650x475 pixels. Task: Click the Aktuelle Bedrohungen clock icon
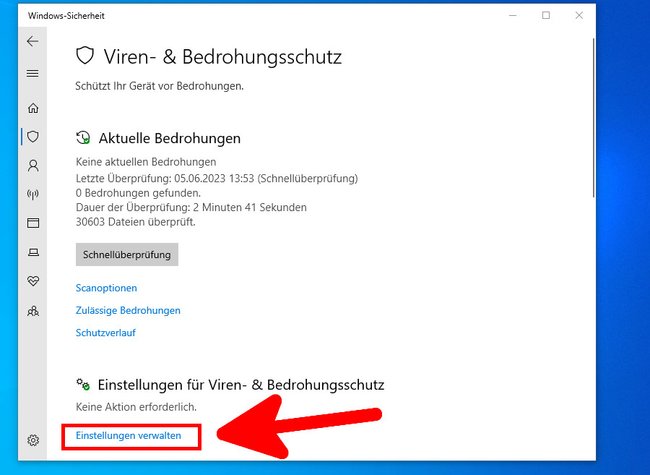[x=83, y=137]
